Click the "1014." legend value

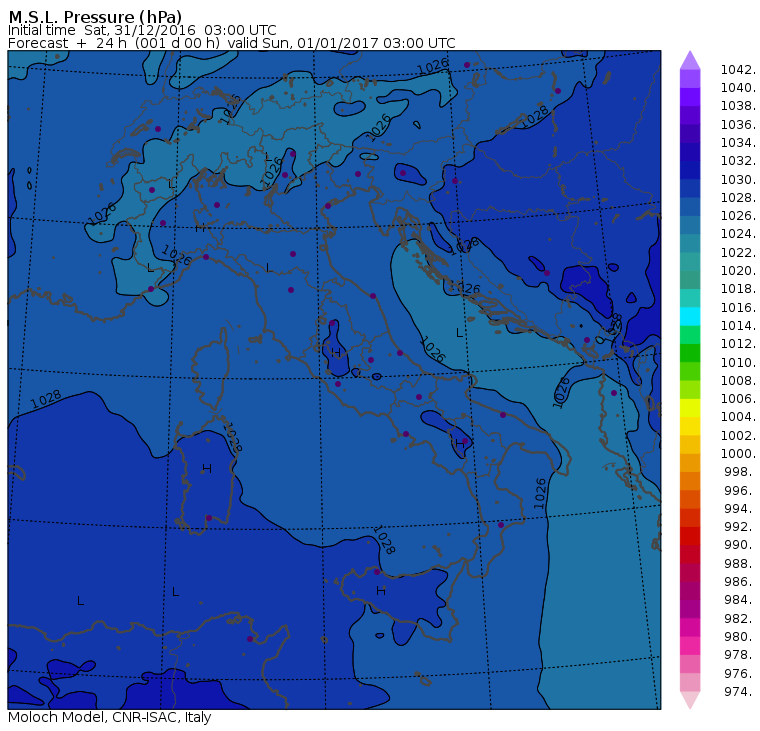[x=738, y=326]
